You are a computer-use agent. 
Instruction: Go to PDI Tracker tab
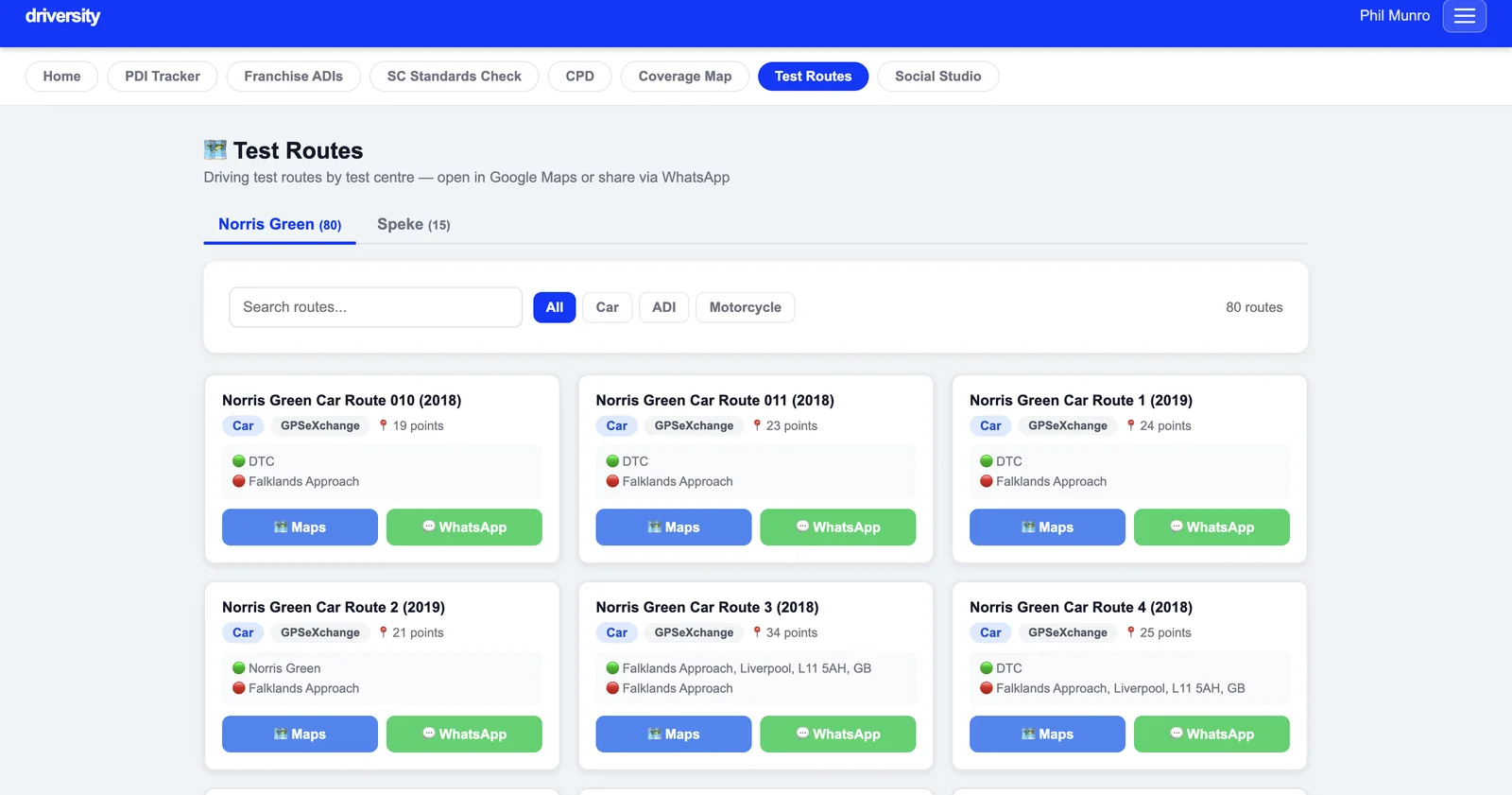(163, 77)
